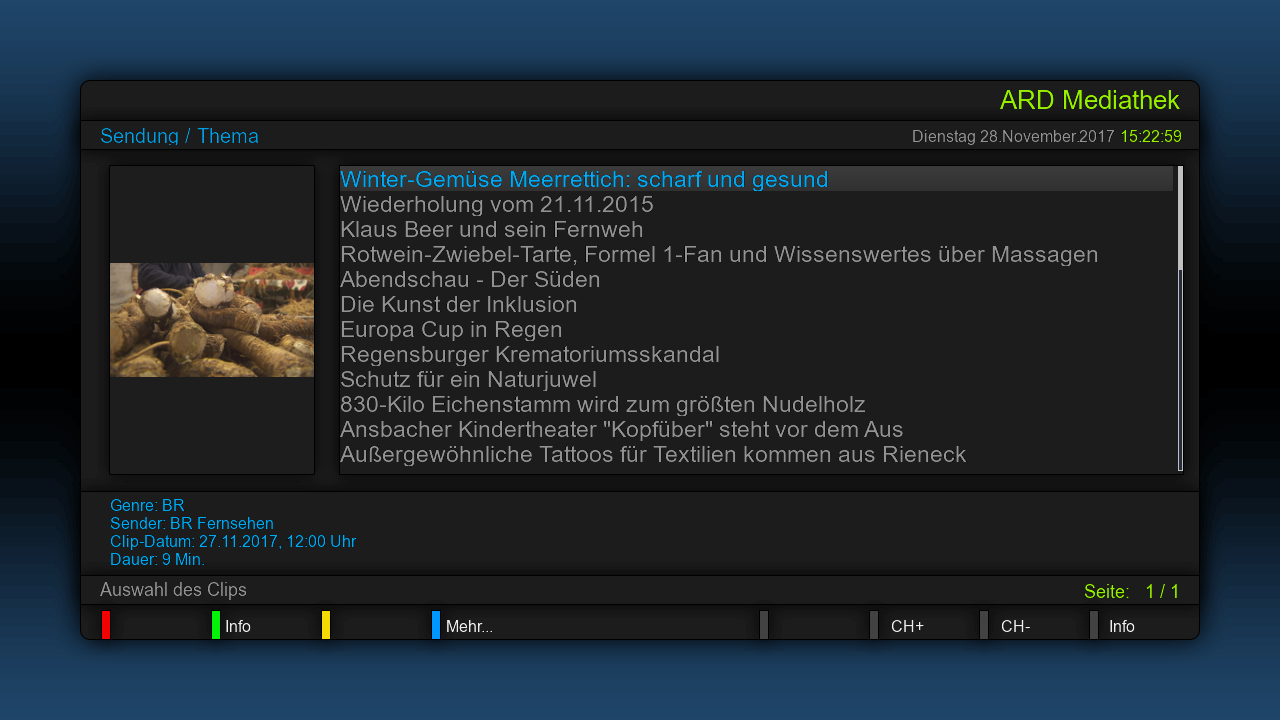Viewport: 1280px width, 720px height.
Task: Select clip Winter-Gemüse Meerrettich: scharf und gesund
Action: pyautogui.click(x=584, y=180)
